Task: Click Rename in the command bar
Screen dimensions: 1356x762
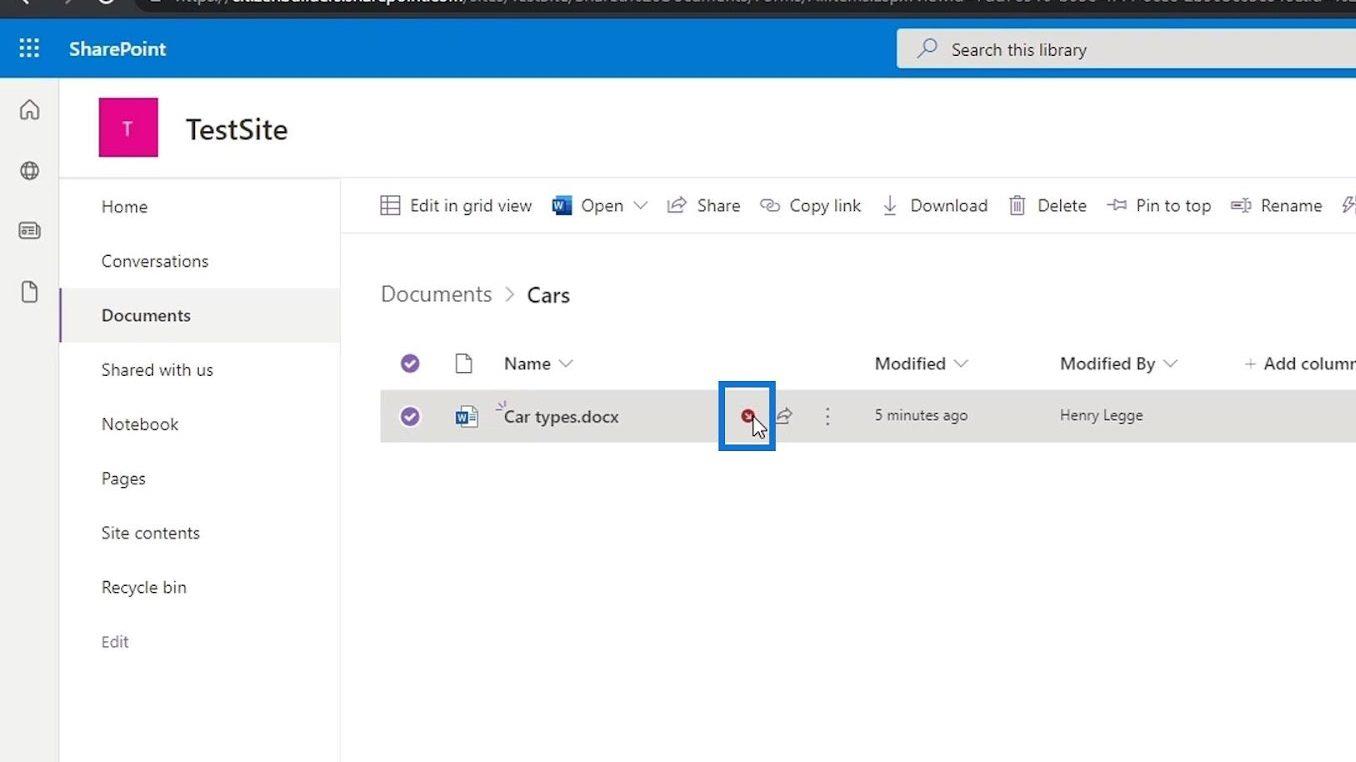Action: [x=1276, y=205]
